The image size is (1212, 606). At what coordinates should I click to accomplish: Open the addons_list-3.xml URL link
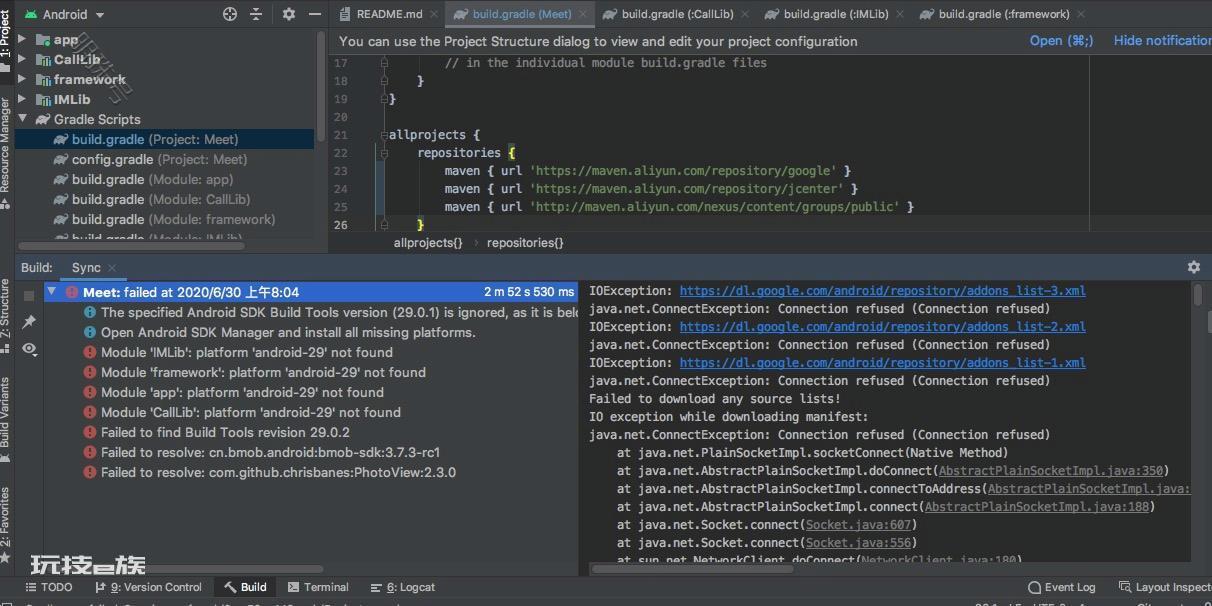[883, 291]
